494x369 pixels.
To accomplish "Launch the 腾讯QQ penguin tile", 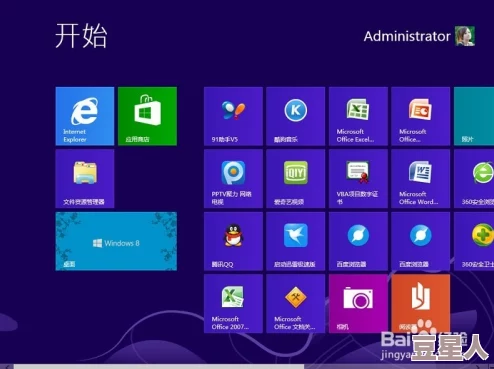I will tap(233, 241).
